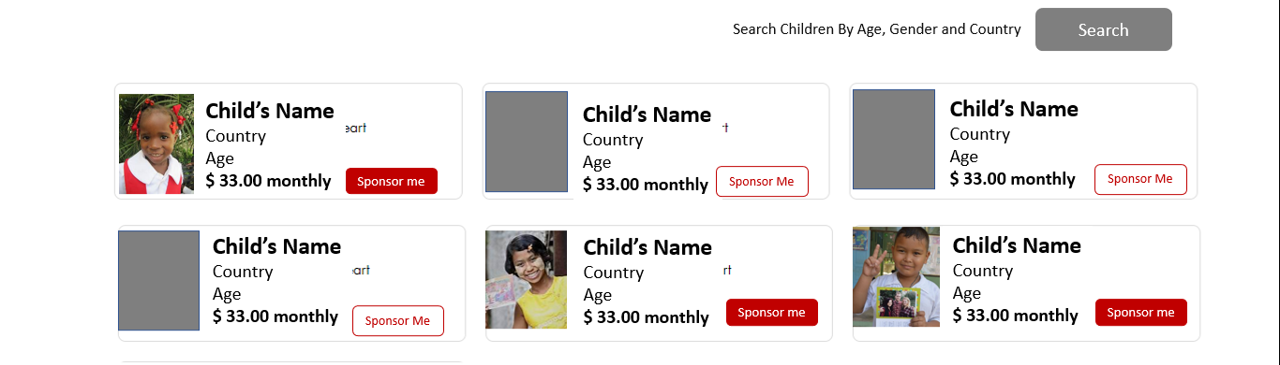Image resolution: width=1280 pixels, height=365 pixels.
Task: Open Child's Name beside red-bows girl photo
Action: pyautogui.click(x=270, y=111)
